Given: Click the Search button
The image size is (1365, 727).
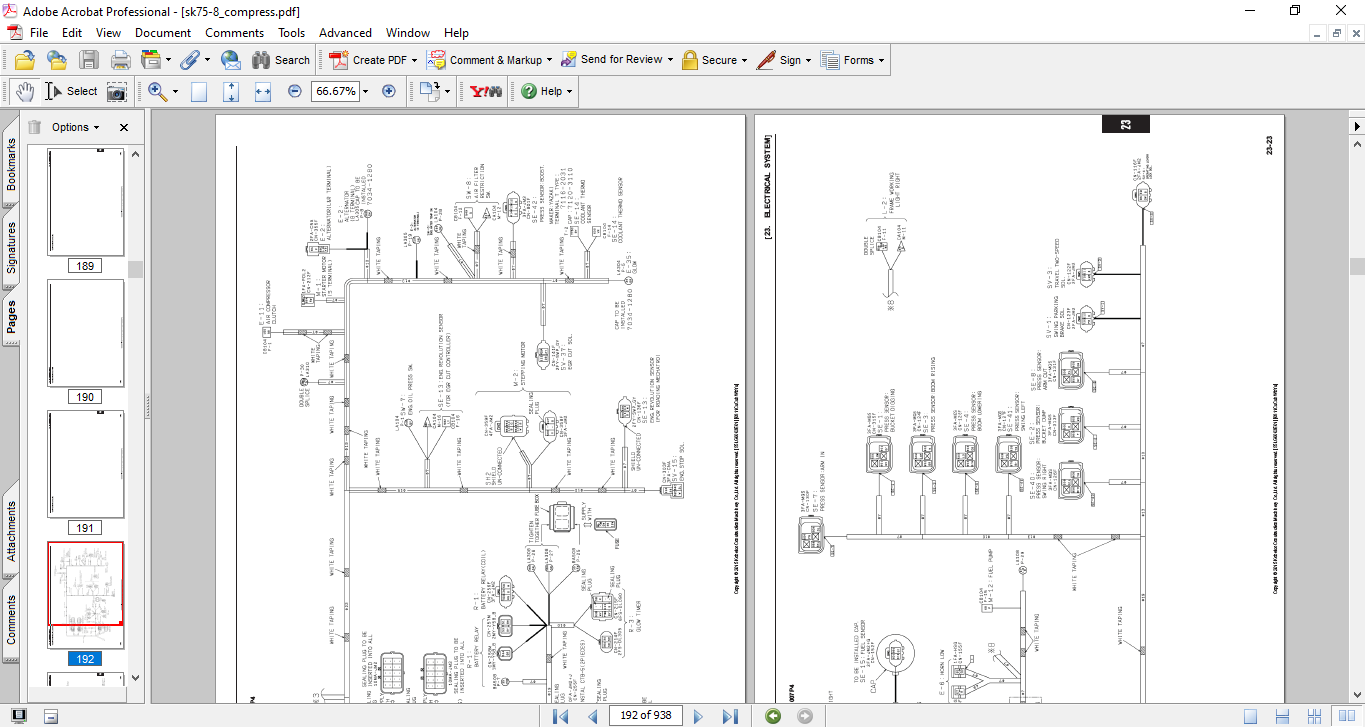Looking at the screenshot, I should (281, 60).
